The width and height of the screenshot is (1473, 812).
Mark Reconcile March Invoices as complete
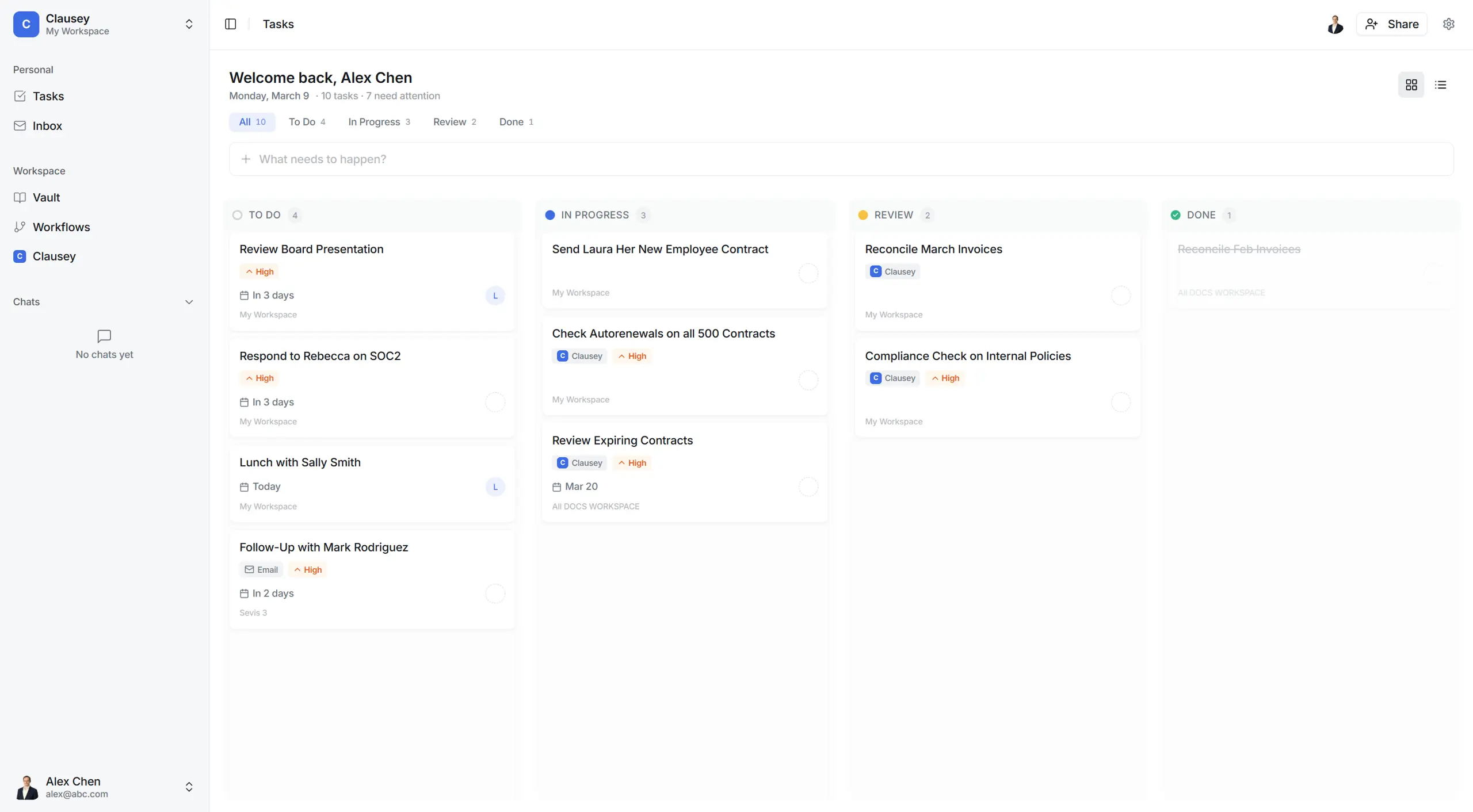(1120, 296)
